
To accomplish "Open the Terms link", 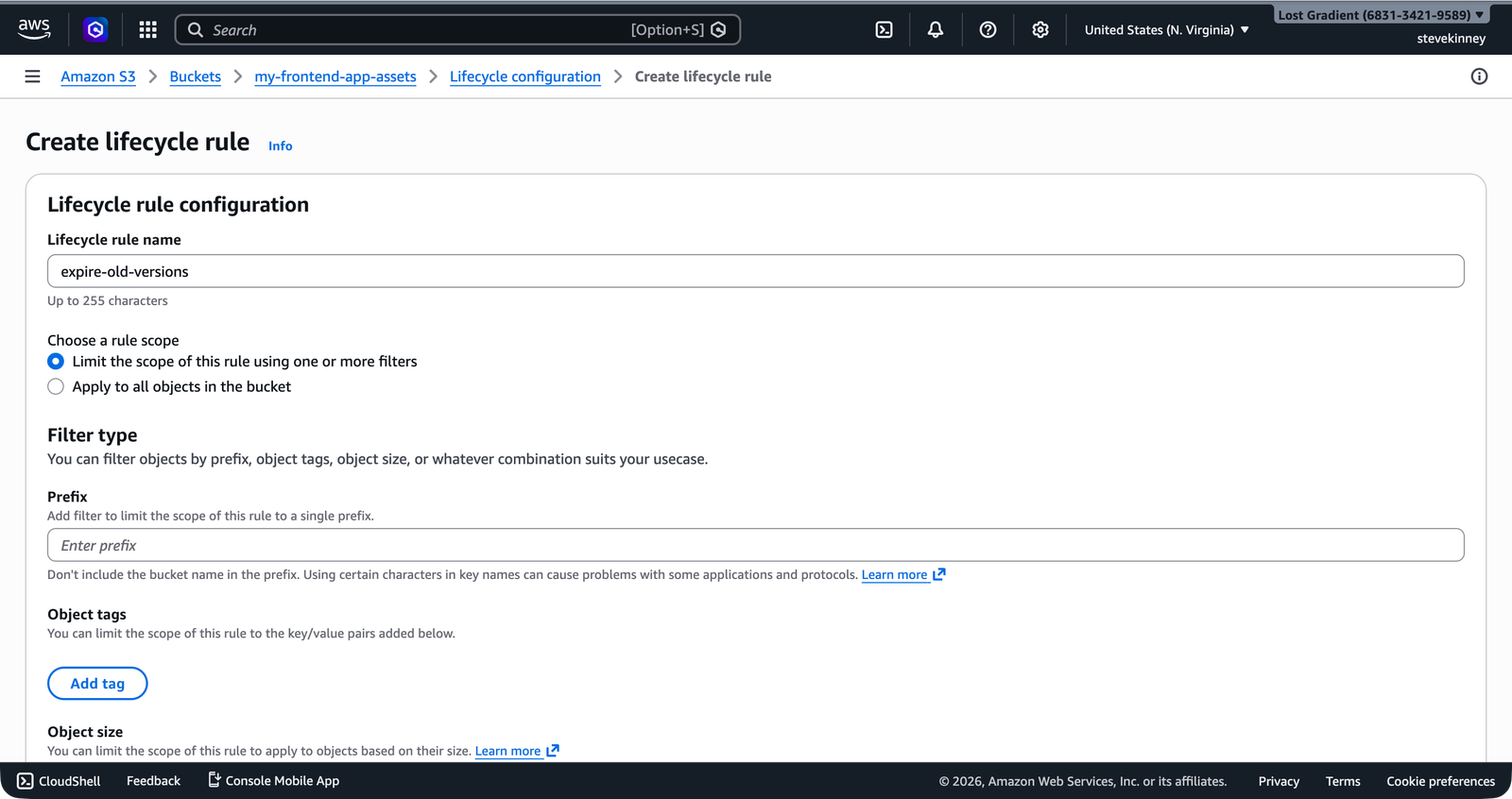I will [1343, 781].
